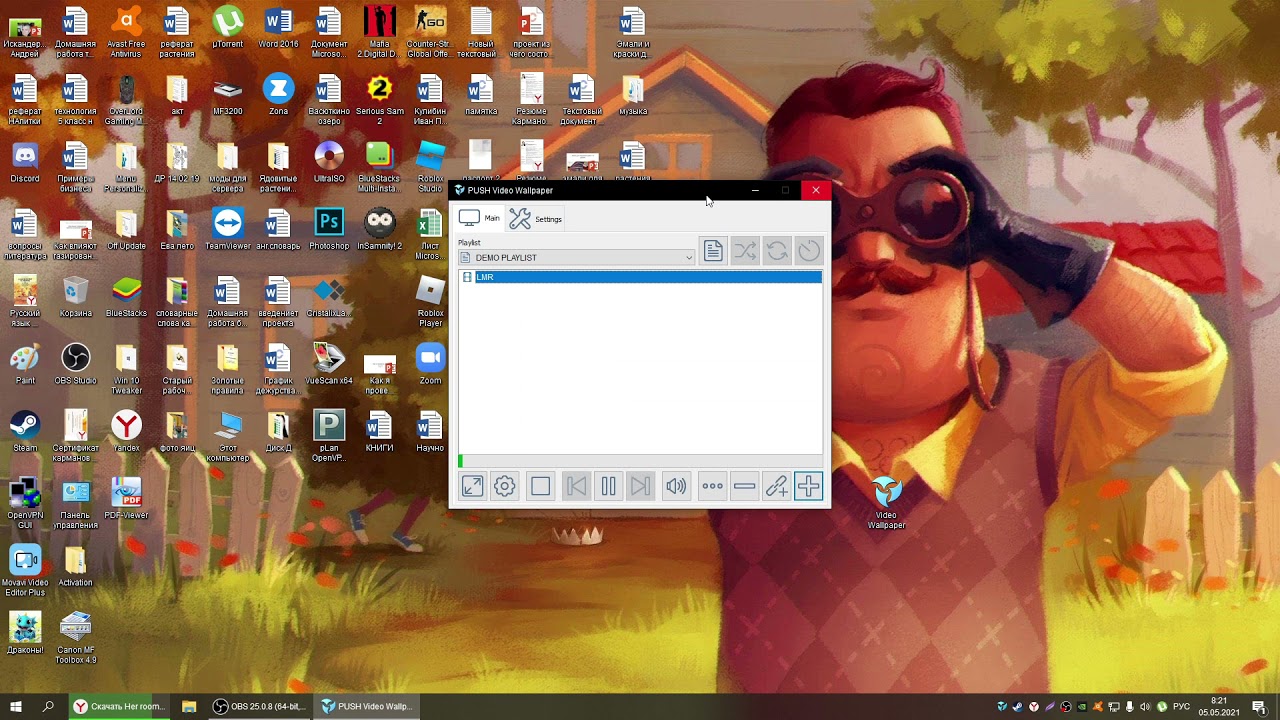Open the playlist file icon button
Viewport: 1280px width, 720px height.
pos(713,251)
